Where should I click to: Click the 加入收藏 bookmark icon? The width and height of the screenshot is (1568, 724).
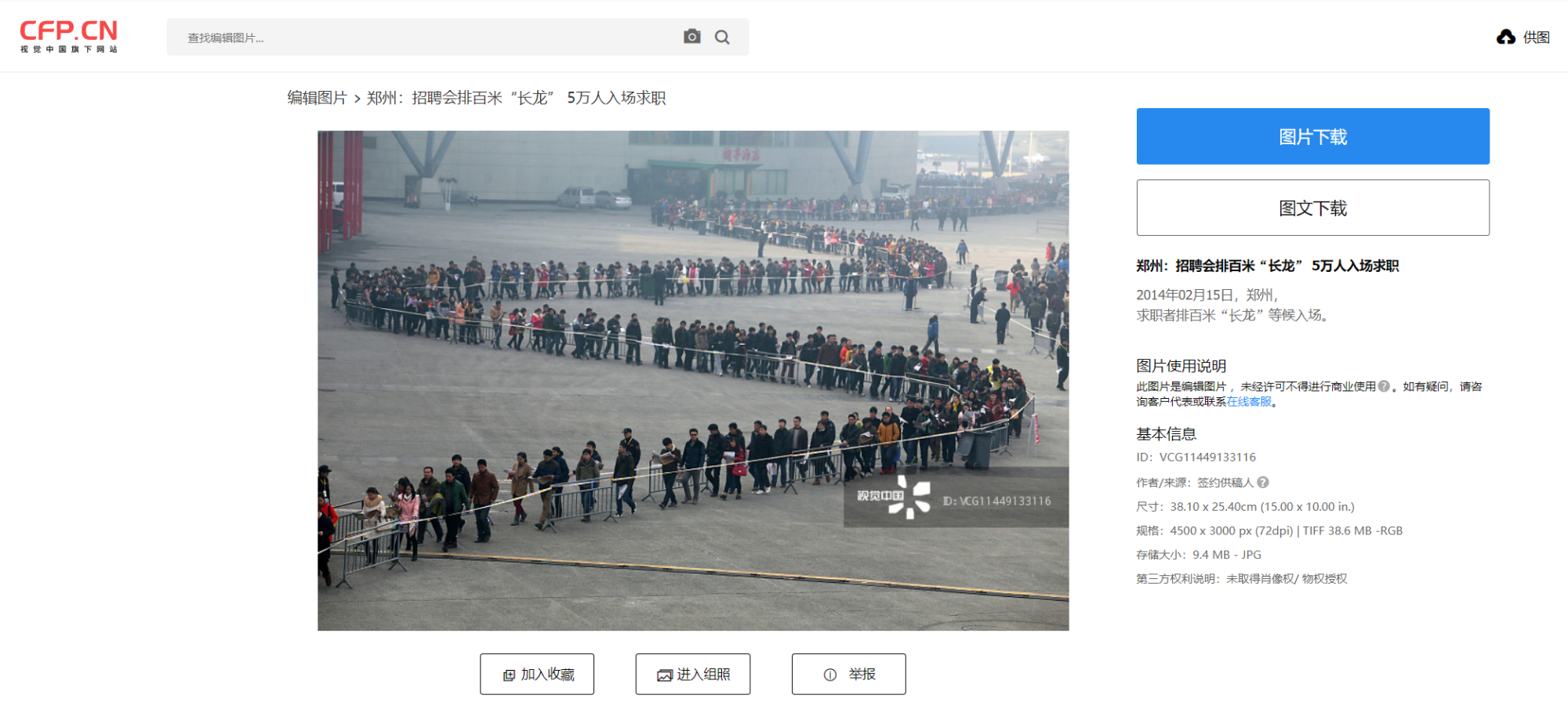tap(509, 675)
